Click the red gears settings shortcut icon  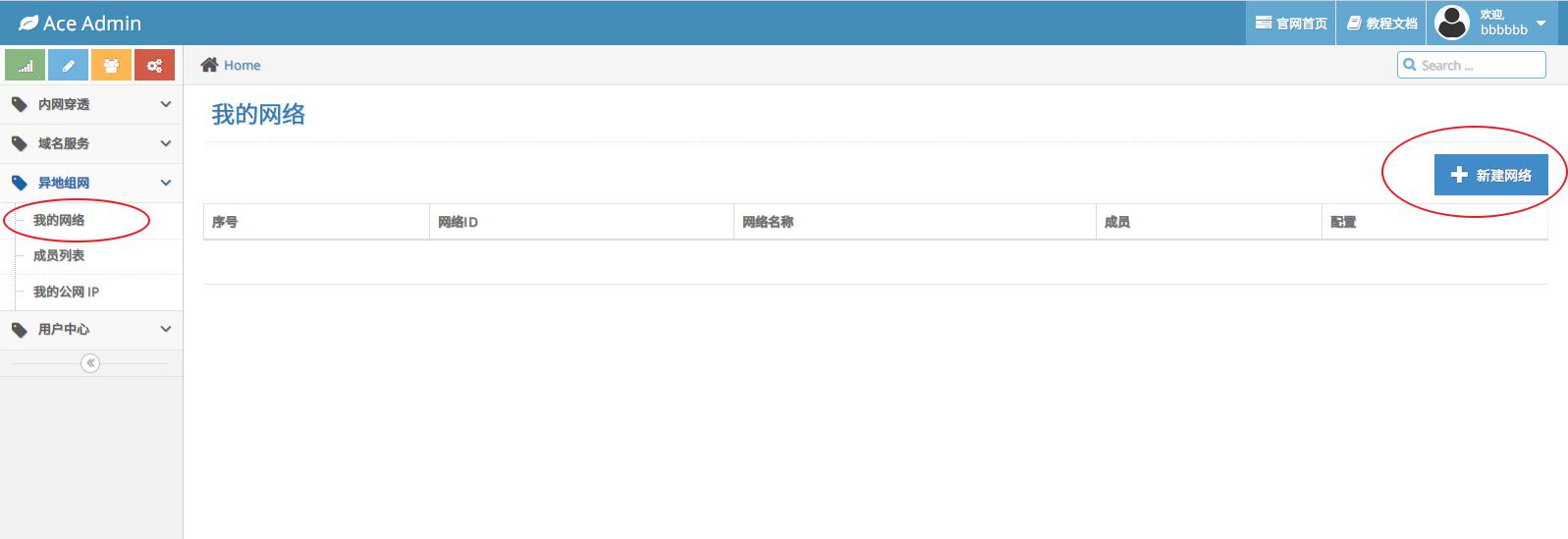point(154,66)
